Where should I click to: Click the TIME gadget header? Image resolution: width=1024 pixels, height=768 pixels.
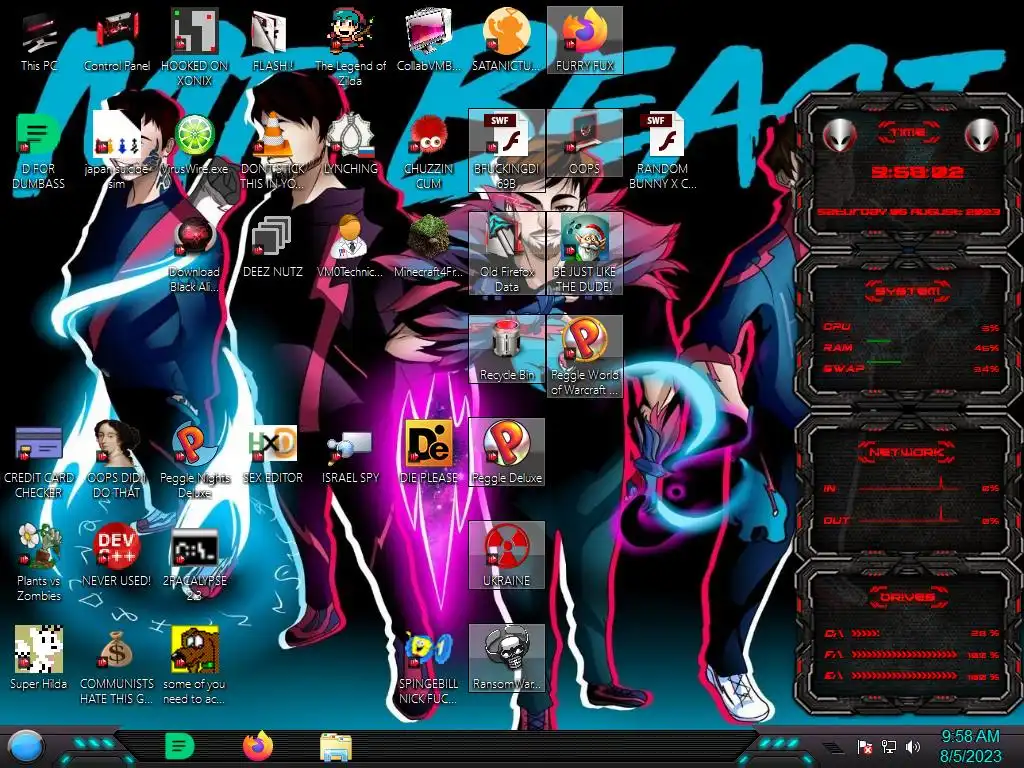[x=908, y=133]
